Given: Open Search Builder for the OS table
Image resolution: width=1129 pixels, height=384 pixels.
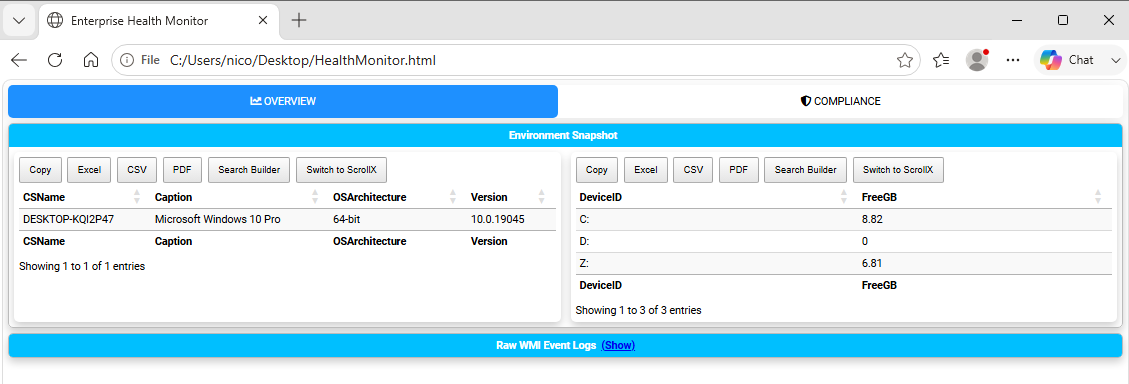Looking at the screenshot, I should point(248,170).
